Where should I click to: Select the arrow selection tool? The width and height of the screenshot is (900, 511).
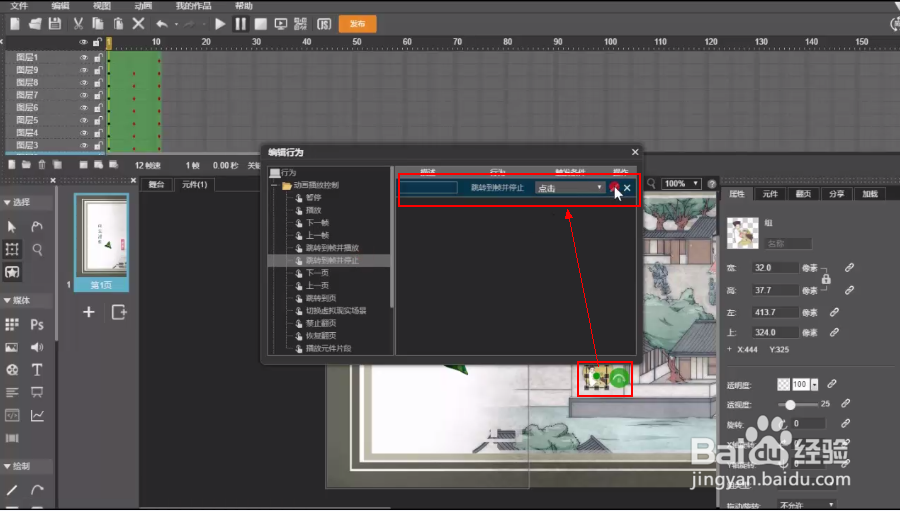point(11,226)
